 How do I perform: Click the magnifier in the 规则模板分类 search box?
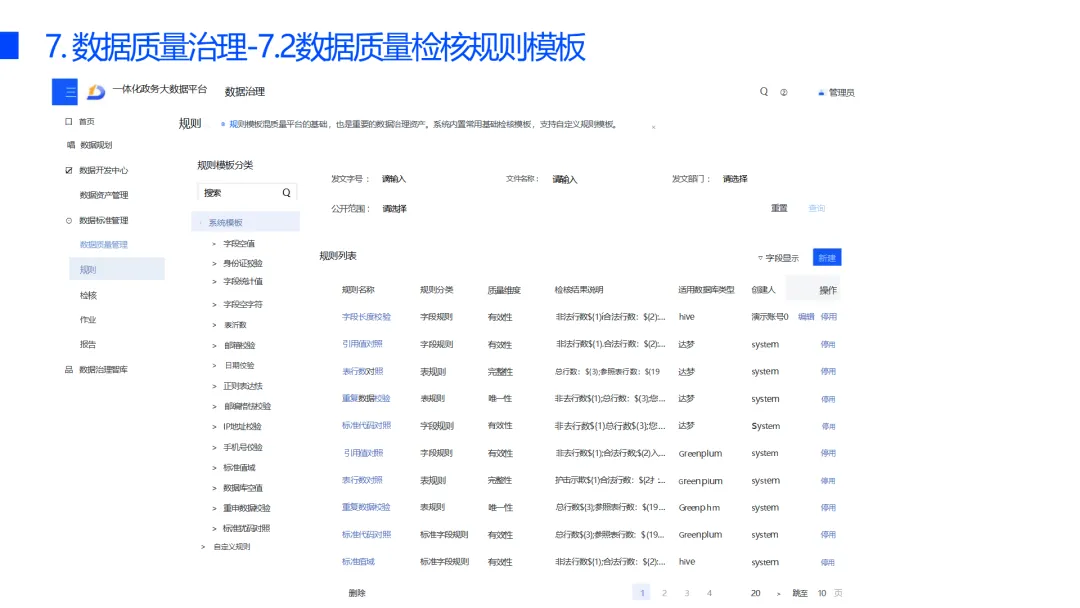click(287, 193)
